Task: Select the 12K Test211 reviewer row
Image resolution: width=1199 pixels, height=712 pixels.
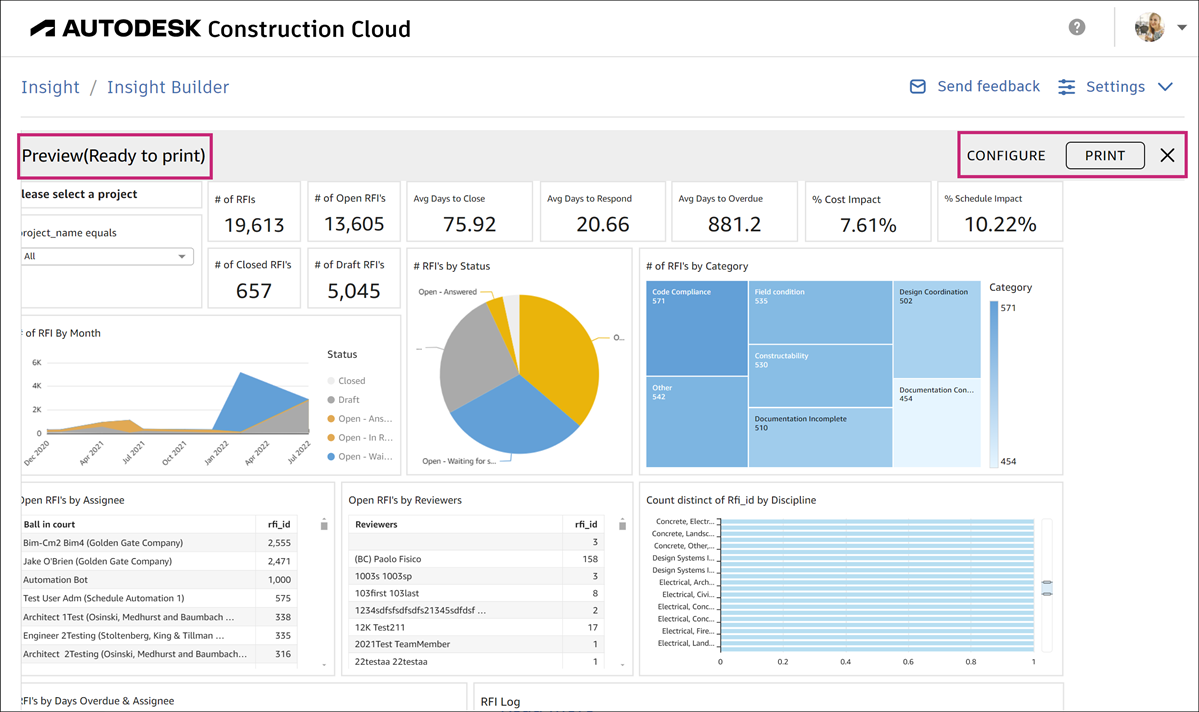Action: click(x=477, y=627)
